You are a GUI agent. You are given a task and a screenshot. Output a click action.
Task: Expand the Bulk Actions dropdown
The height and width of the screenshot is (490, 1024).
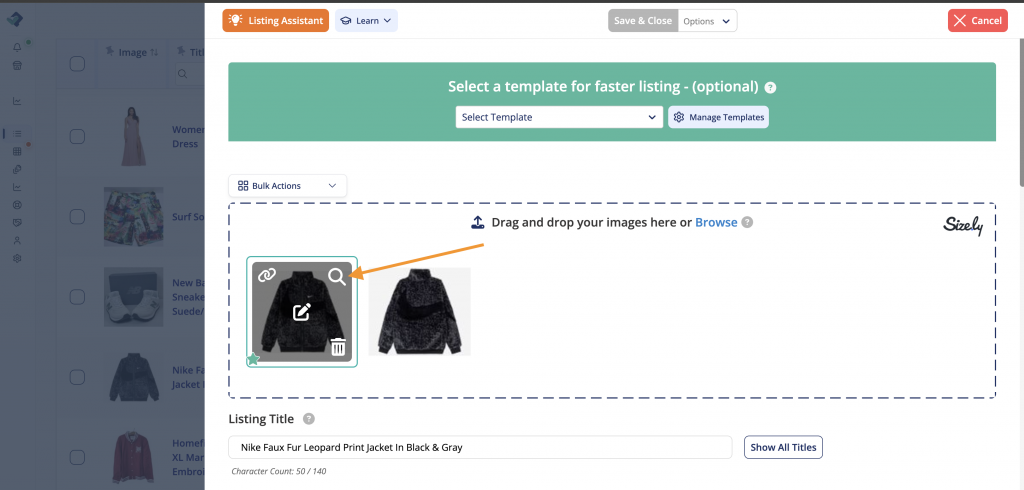click(x=288, y=185)
